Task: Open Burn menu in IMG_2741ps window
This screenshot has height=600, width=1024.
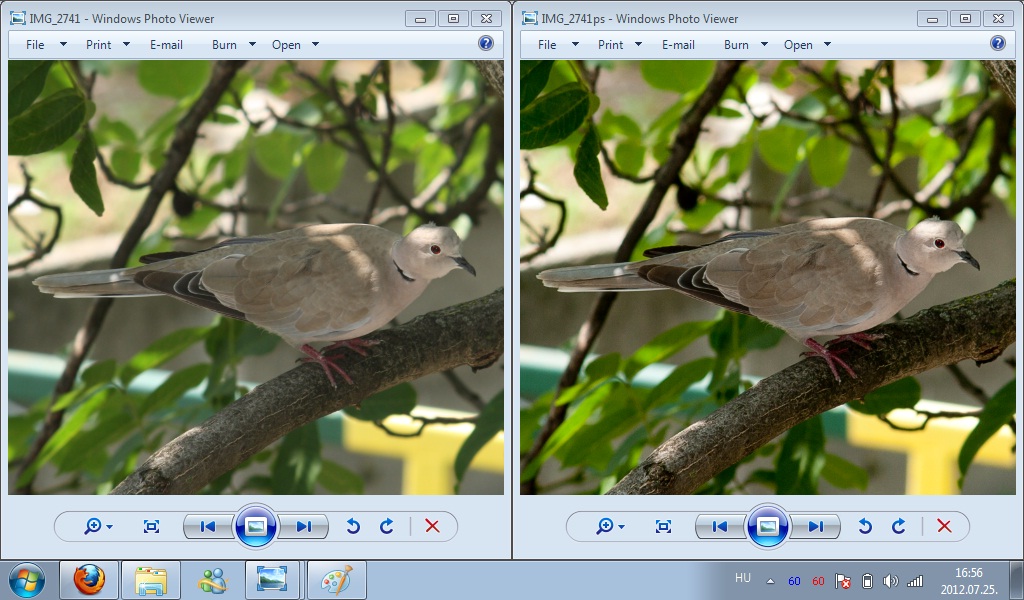Action: click(736, 44)
